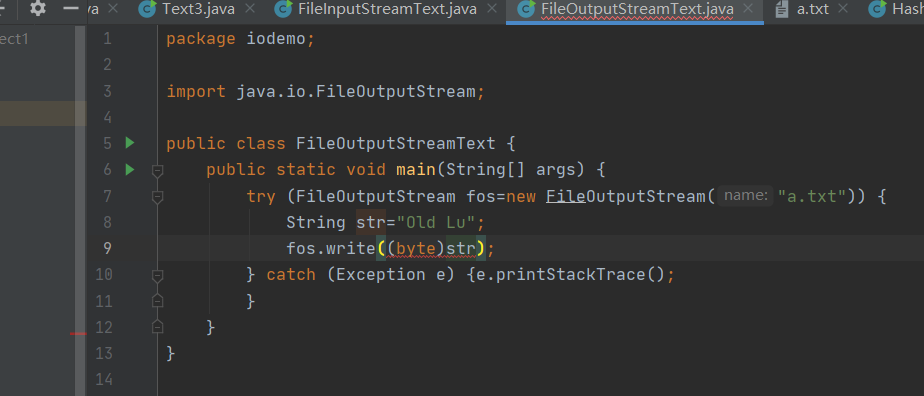The image size is (924, 396).
Task: Run main method from gutter arrow
Action: pyautogui.click(x=130, y=170)
